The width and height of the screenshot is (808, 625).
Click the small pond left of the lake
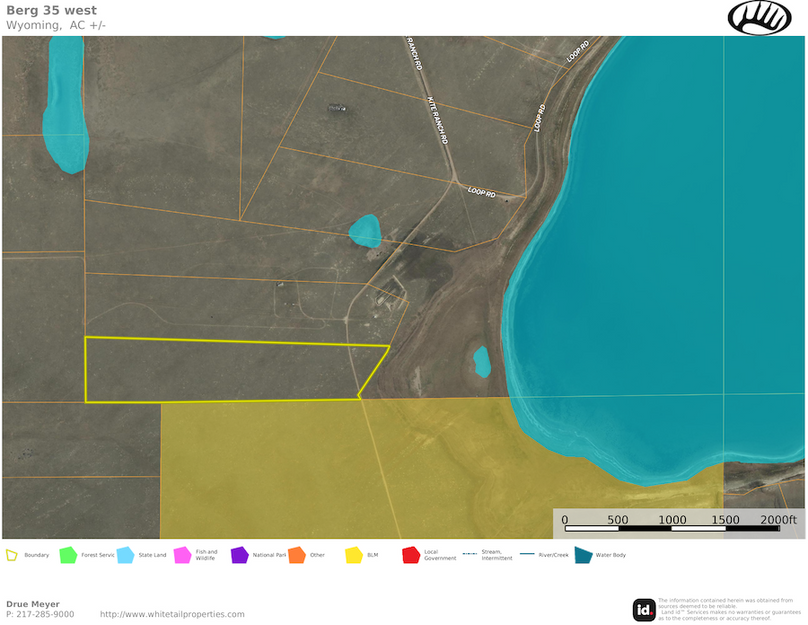[x=481, y=361]
